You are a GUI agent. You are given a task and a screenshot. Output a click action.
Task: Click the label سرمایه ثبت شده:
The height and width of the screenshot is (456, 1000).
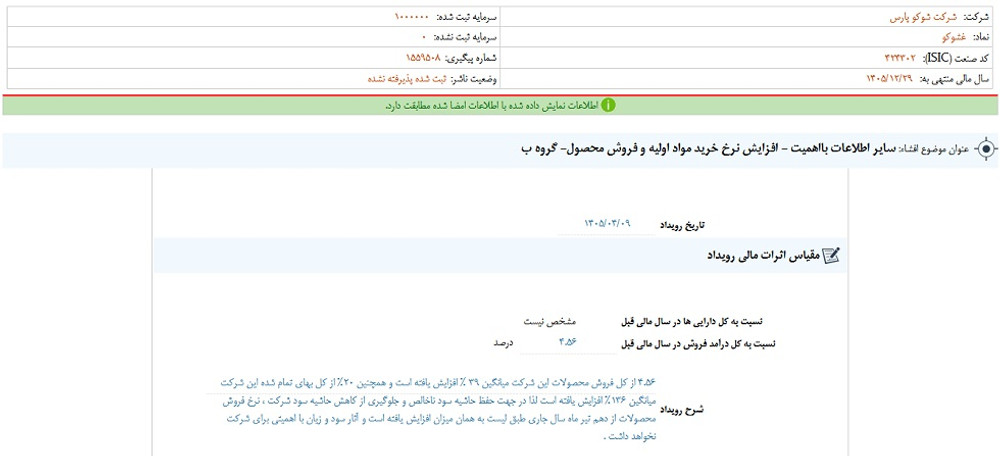pyautogui.click(x=468, y=17)
